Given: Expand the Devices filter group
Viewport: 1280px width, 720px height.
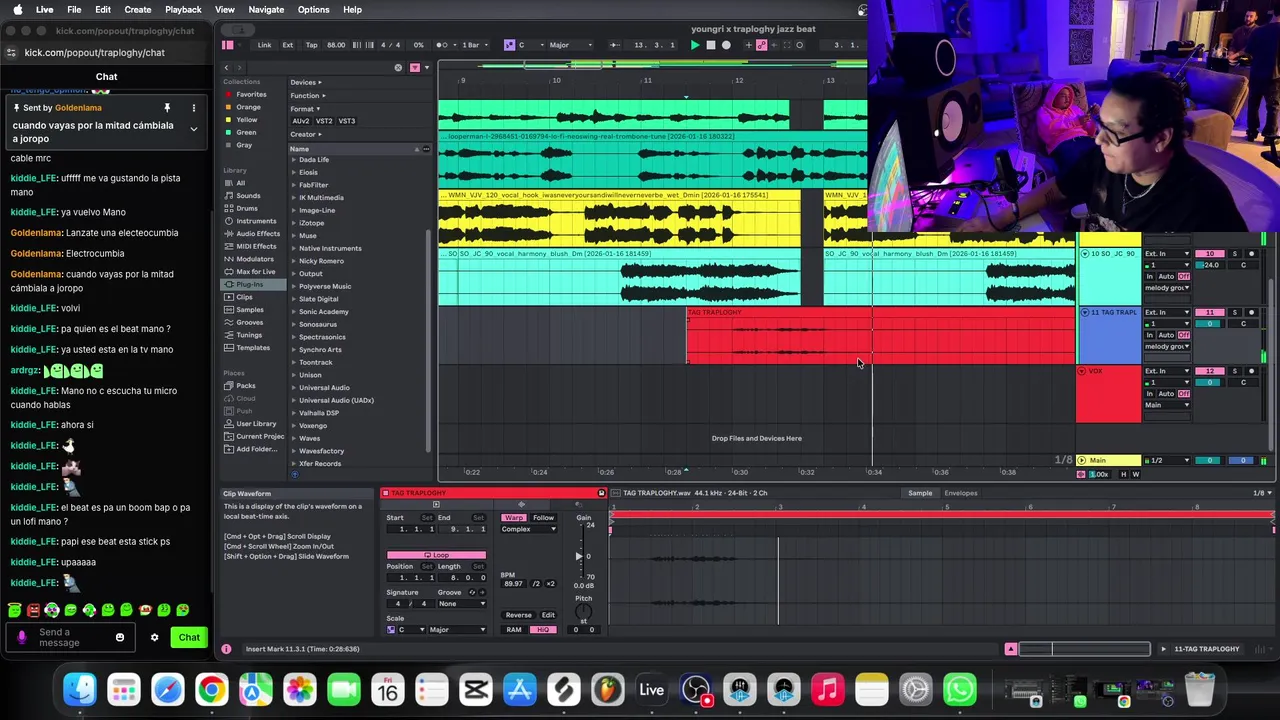Looking at the screenshot, I should click(x=305, y=82).
